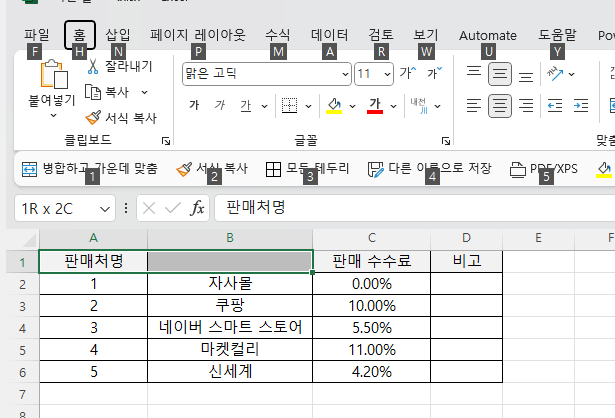Click 모든 테두리 (All Borders) quick button
Screen dimensions: 615x418
tap(308, 169)
